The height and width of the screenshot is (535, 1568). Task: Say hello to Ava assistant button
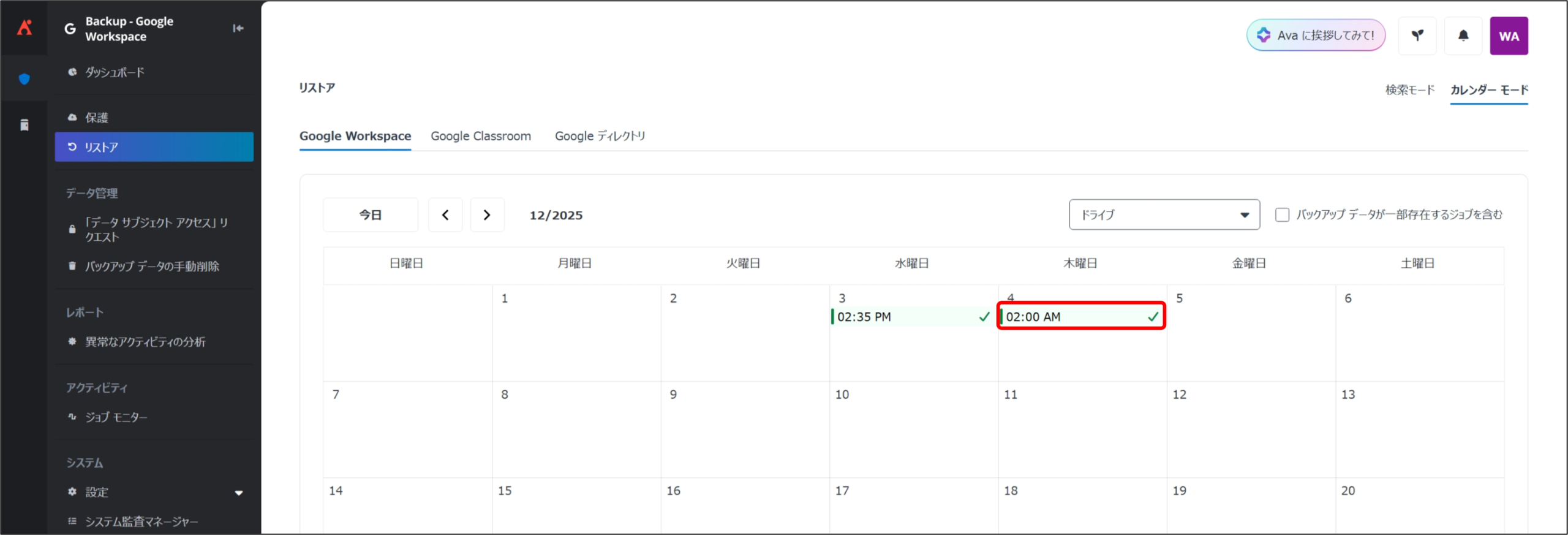1316,36
